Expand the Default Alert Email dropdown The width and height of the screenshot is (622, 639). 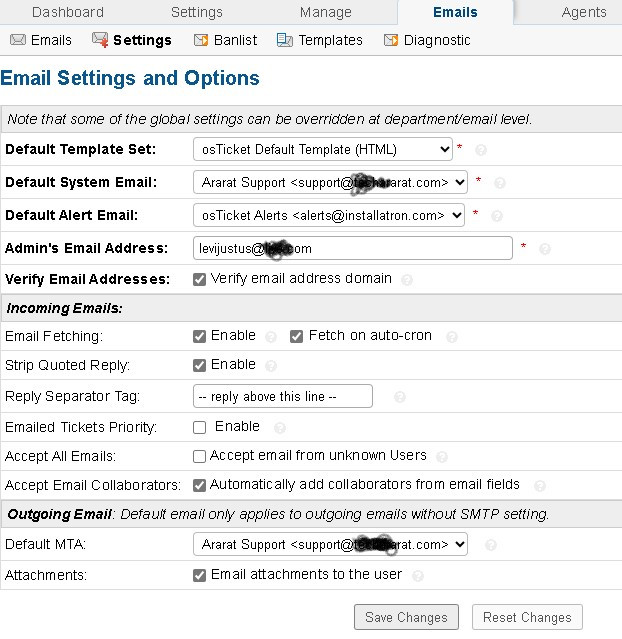329,215
